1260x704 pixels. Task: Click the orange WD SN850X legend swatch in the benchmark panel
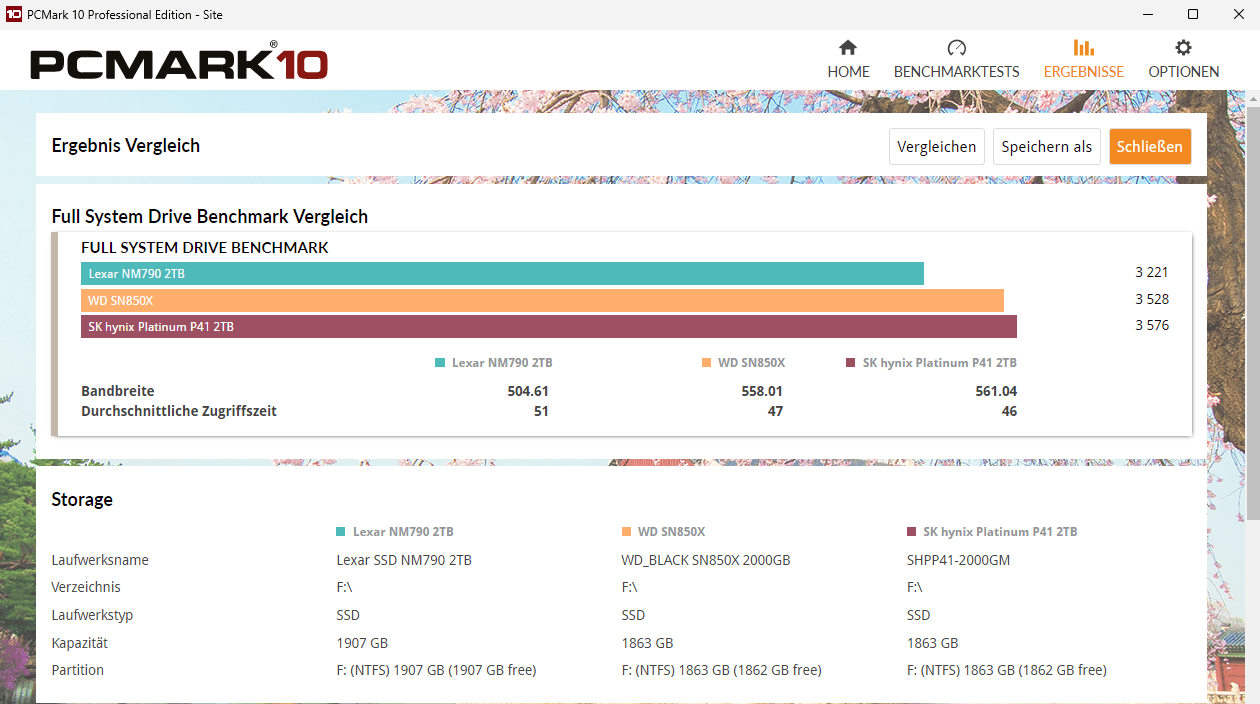click(706, 363)
